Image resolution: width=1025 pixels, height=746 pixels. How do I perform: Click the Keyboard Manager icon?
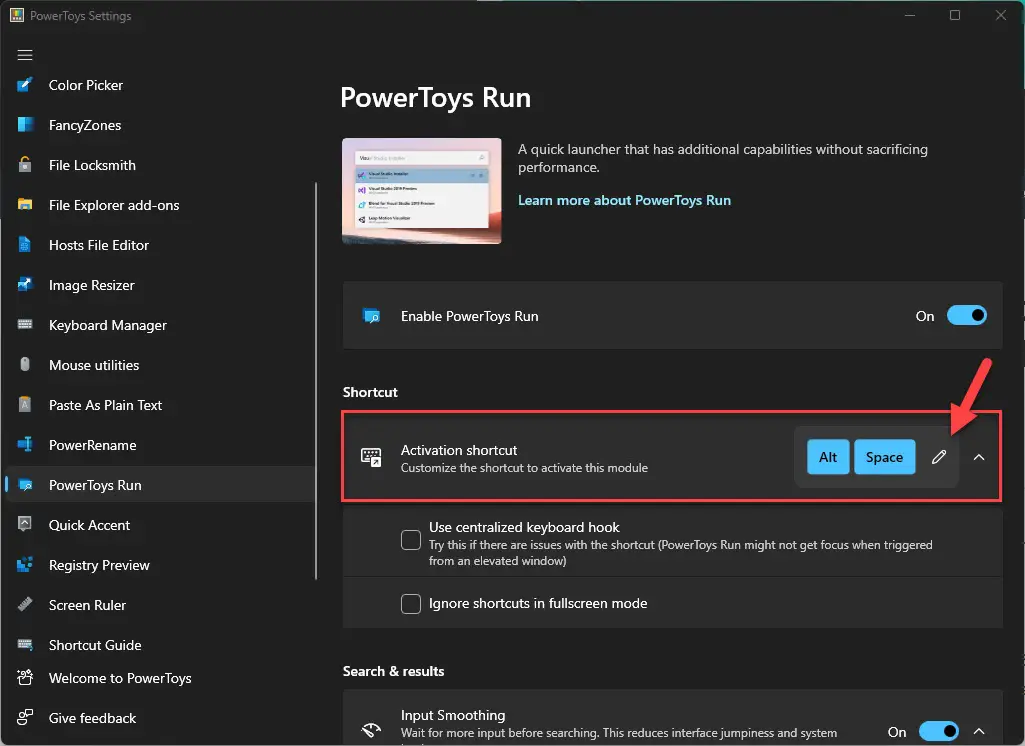pyautogui.click(x=25, y=325)
